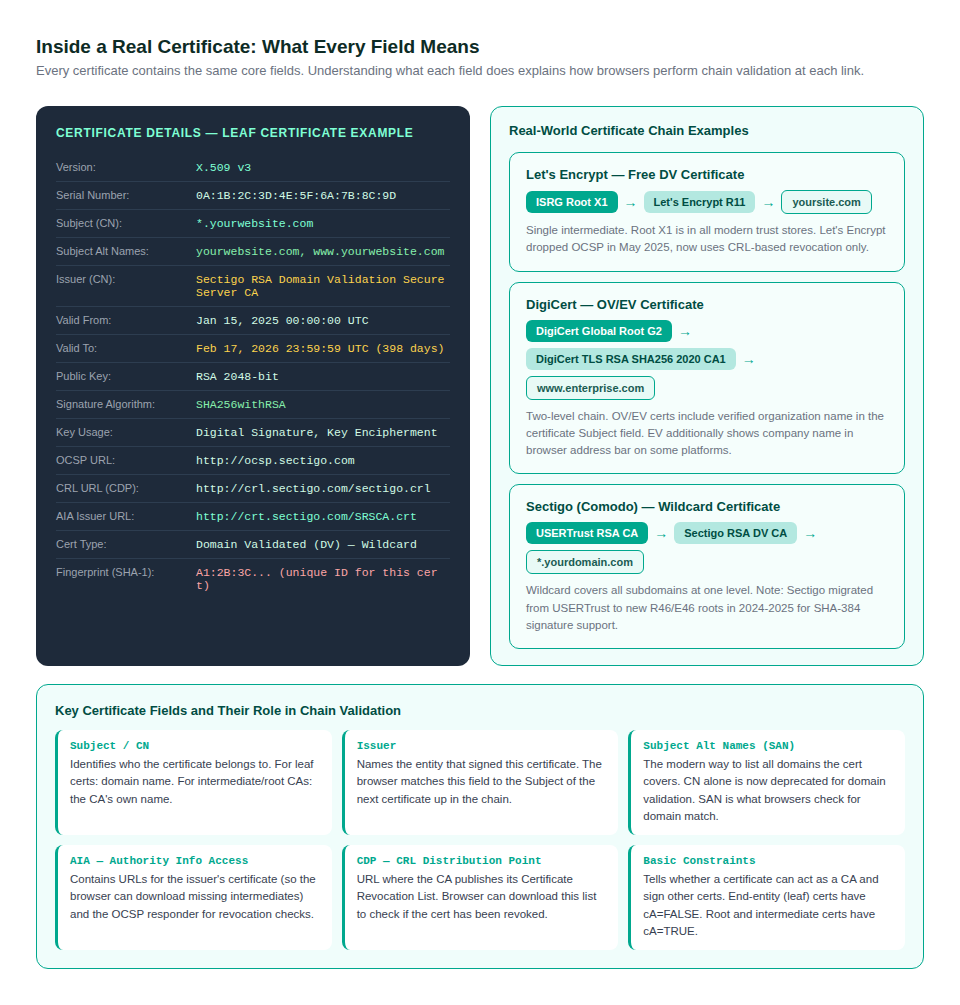Viewport: 960px width, 1005px height.
Task: Select the Valid To date Feb 17, 2026
Action: pos(320,349)
